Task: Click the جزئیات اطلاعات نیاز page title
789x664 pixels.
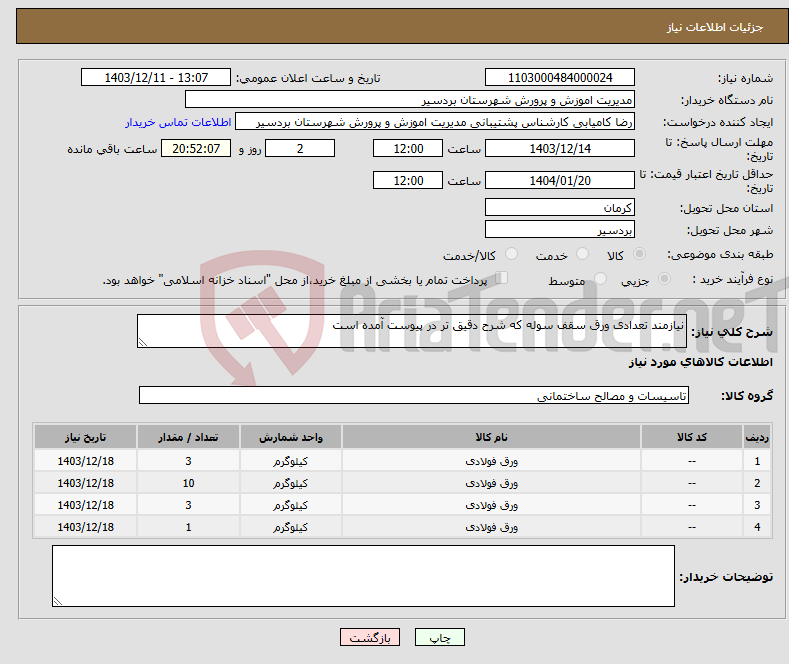Action: point(715,27)
